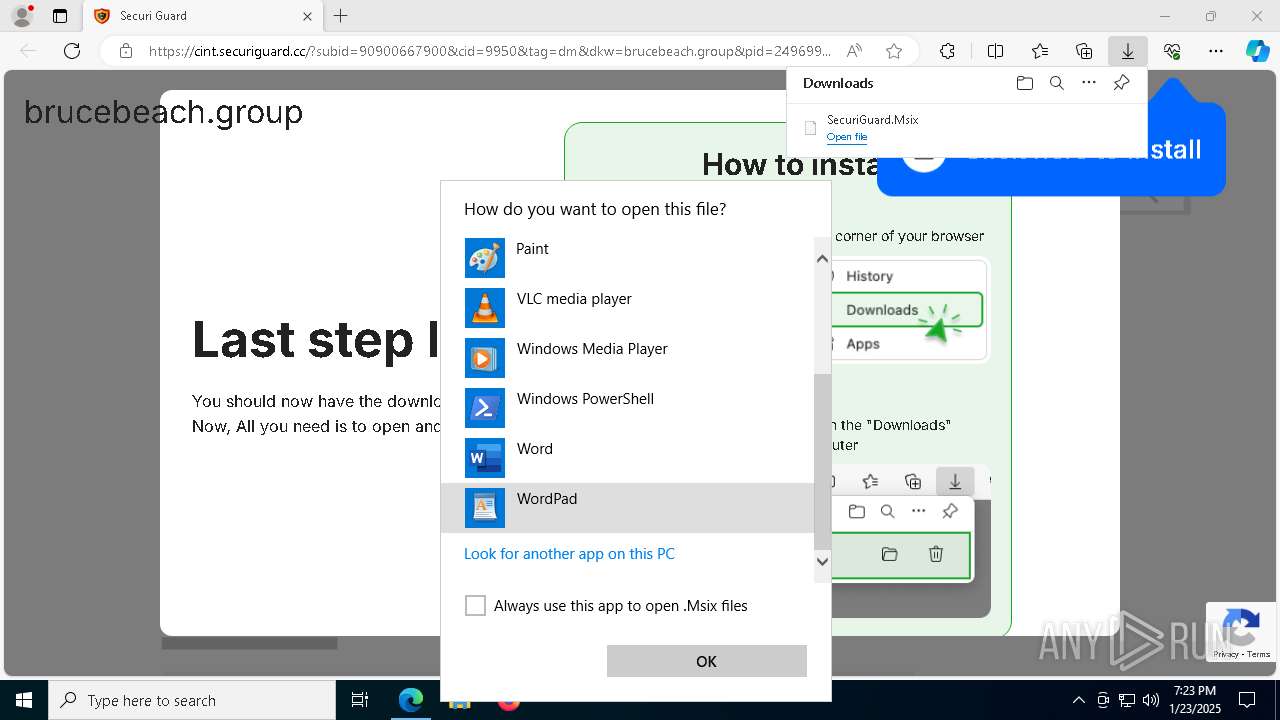The width and height of the screenshot is (1280, 720).
Task: Select the WordPad app icon
Action: 485,508
